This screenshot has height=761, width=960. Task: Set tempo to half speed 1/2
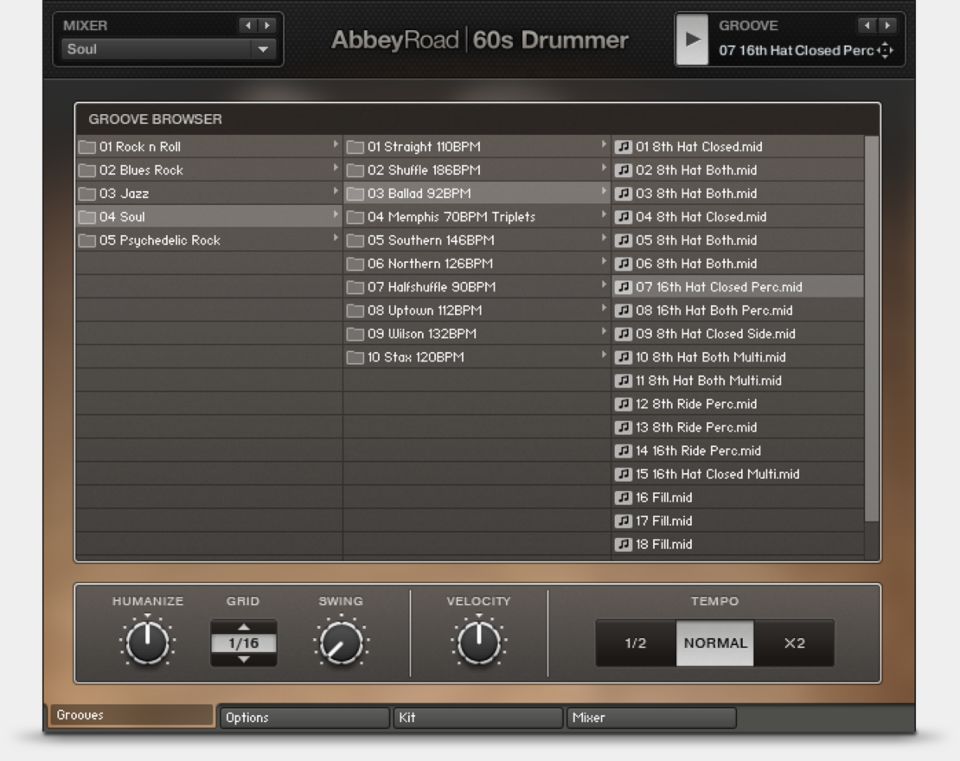coord(635,643)
